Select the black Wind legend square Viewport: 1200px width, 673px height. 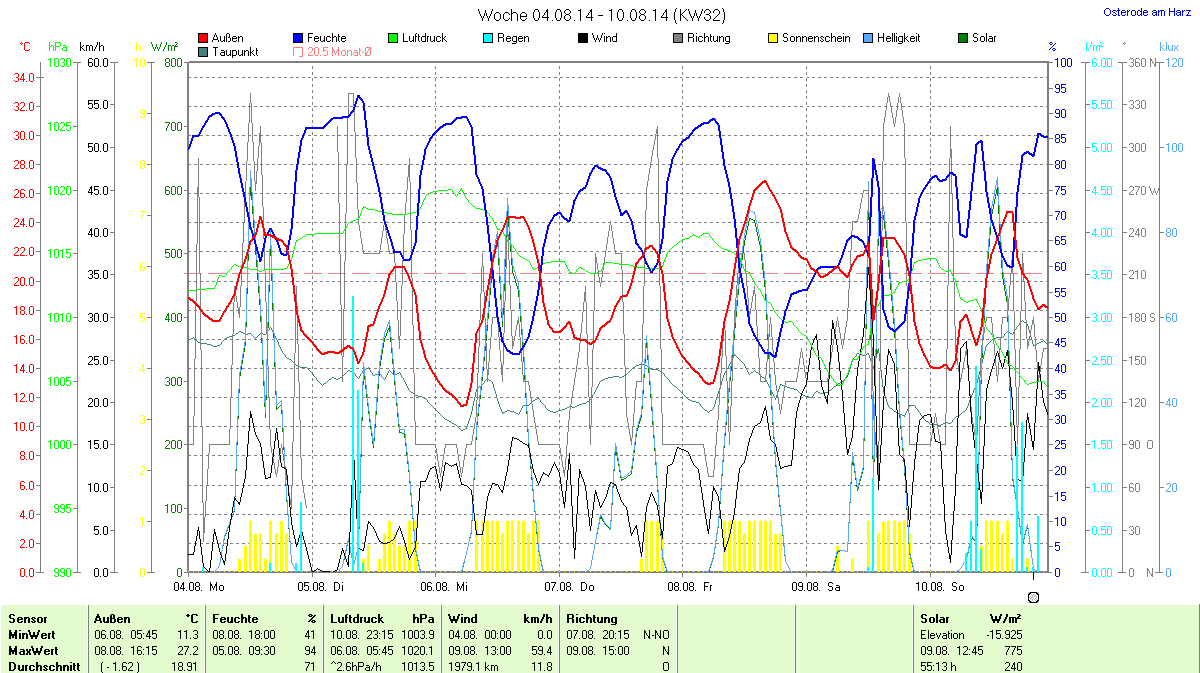pos(582,39)
